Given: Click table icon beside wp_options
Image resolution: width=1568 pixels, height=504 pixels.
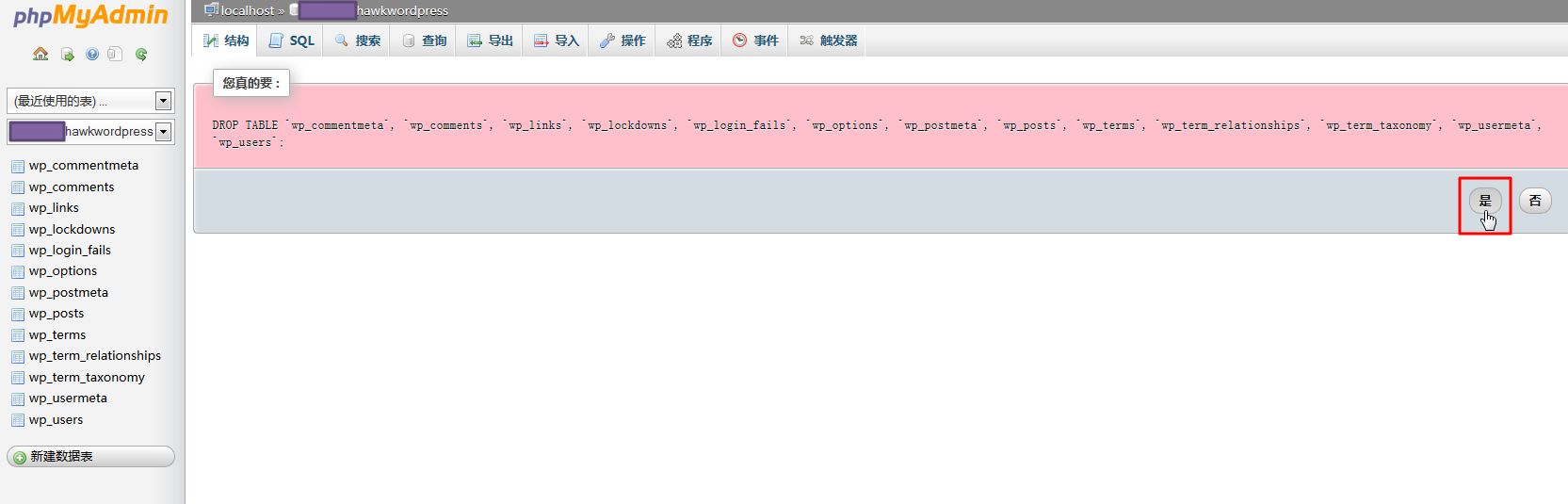Looking at the screenshot, I should pyautogui.click(x=18, y=271).
